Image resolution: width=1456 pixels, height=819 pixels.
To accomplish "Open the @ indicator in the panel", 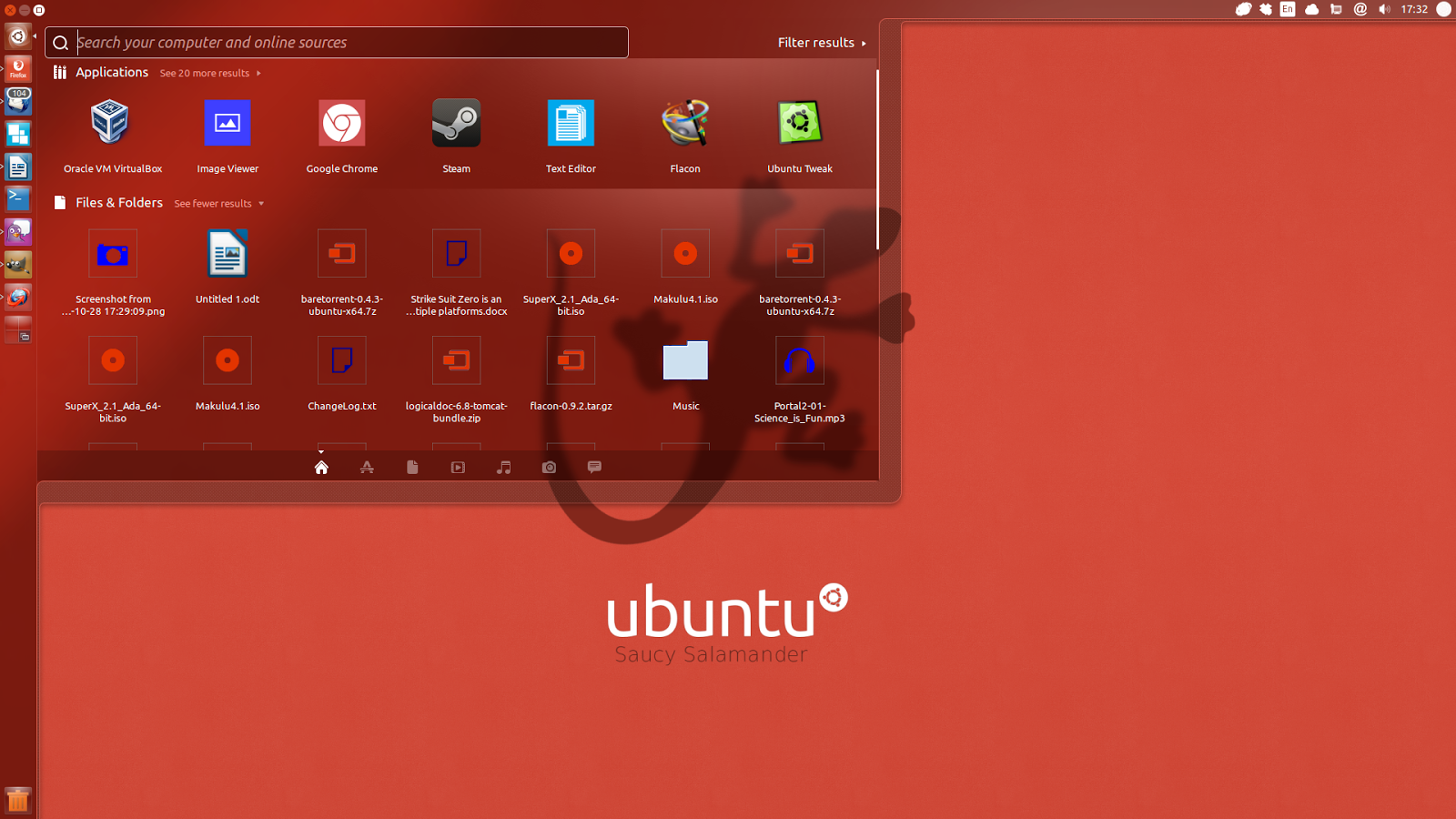I will [1360, 9].
